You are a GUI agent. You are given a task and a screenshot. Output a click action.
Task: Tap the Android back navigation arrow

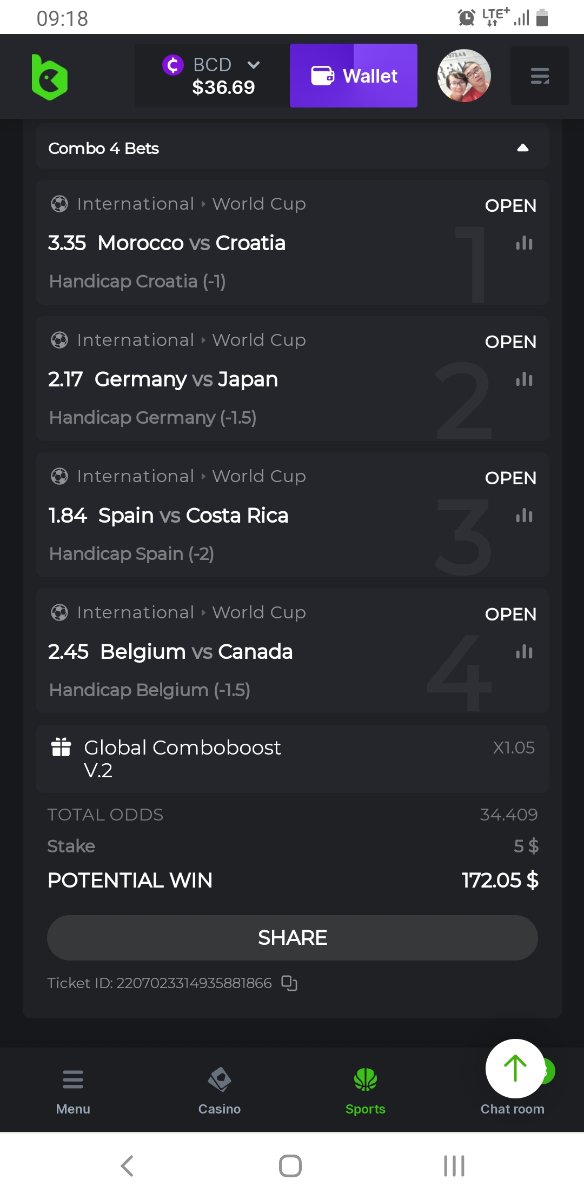(x=127, y=1165)
